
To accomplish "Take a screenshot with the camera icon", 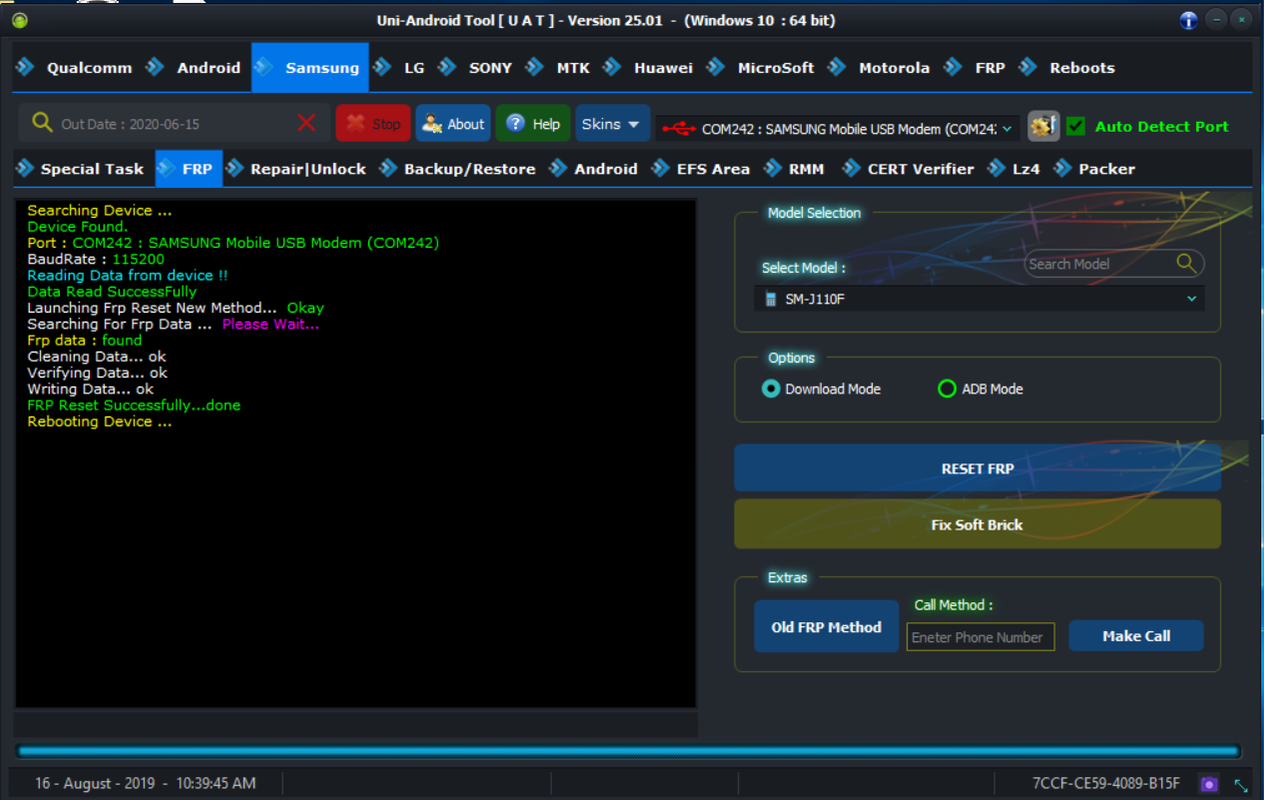I will 1210,784.
